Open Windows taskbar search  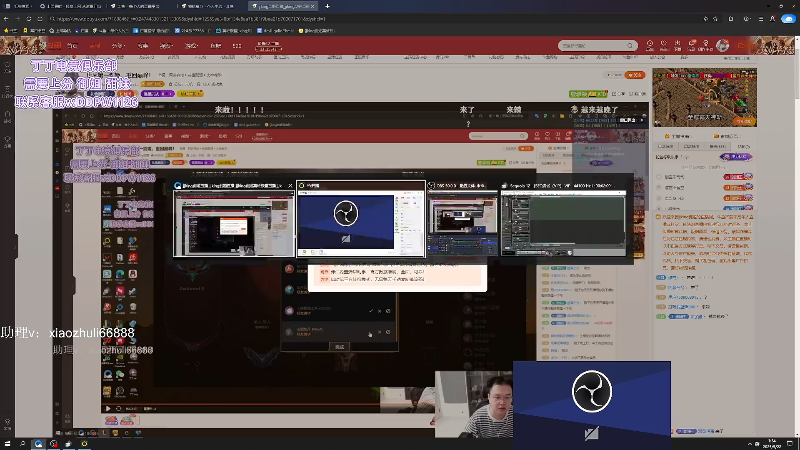click(22, 444)
